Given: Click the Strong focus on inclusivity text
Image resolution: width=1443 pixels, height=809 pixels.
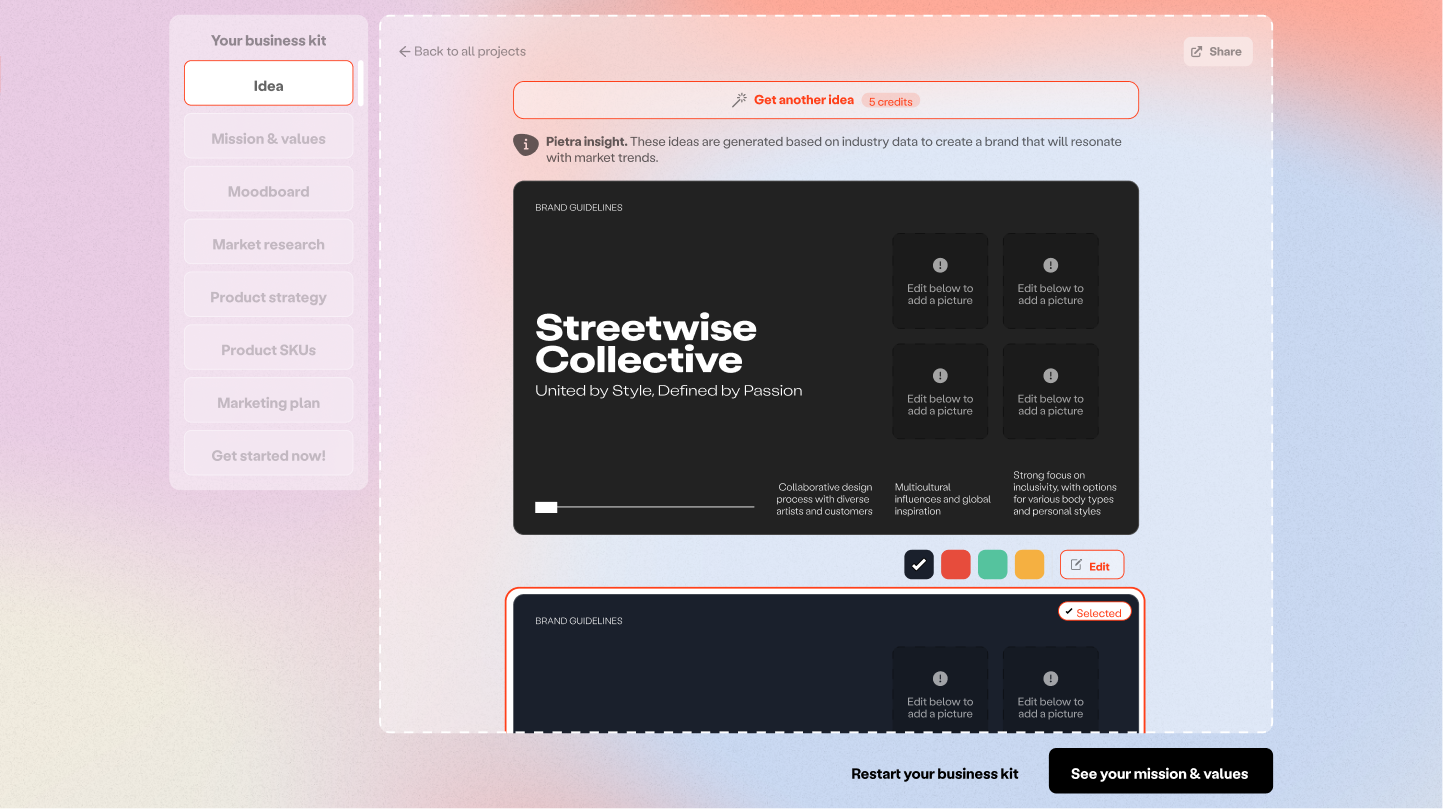Looking at the screenshot, I should coord(1064,493).
